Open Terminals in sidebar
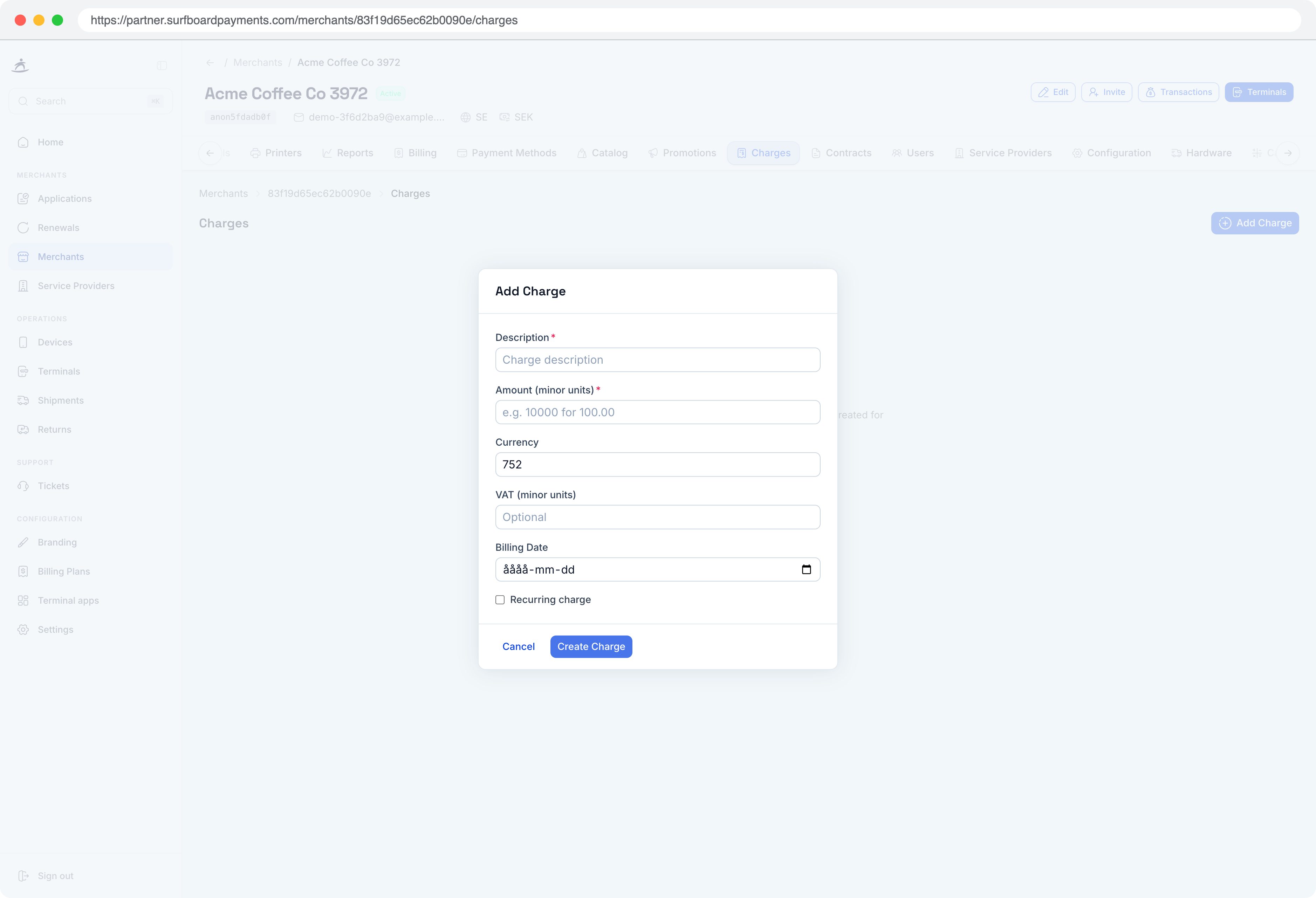Viewport: 1316px width, 898px height. 91,371
